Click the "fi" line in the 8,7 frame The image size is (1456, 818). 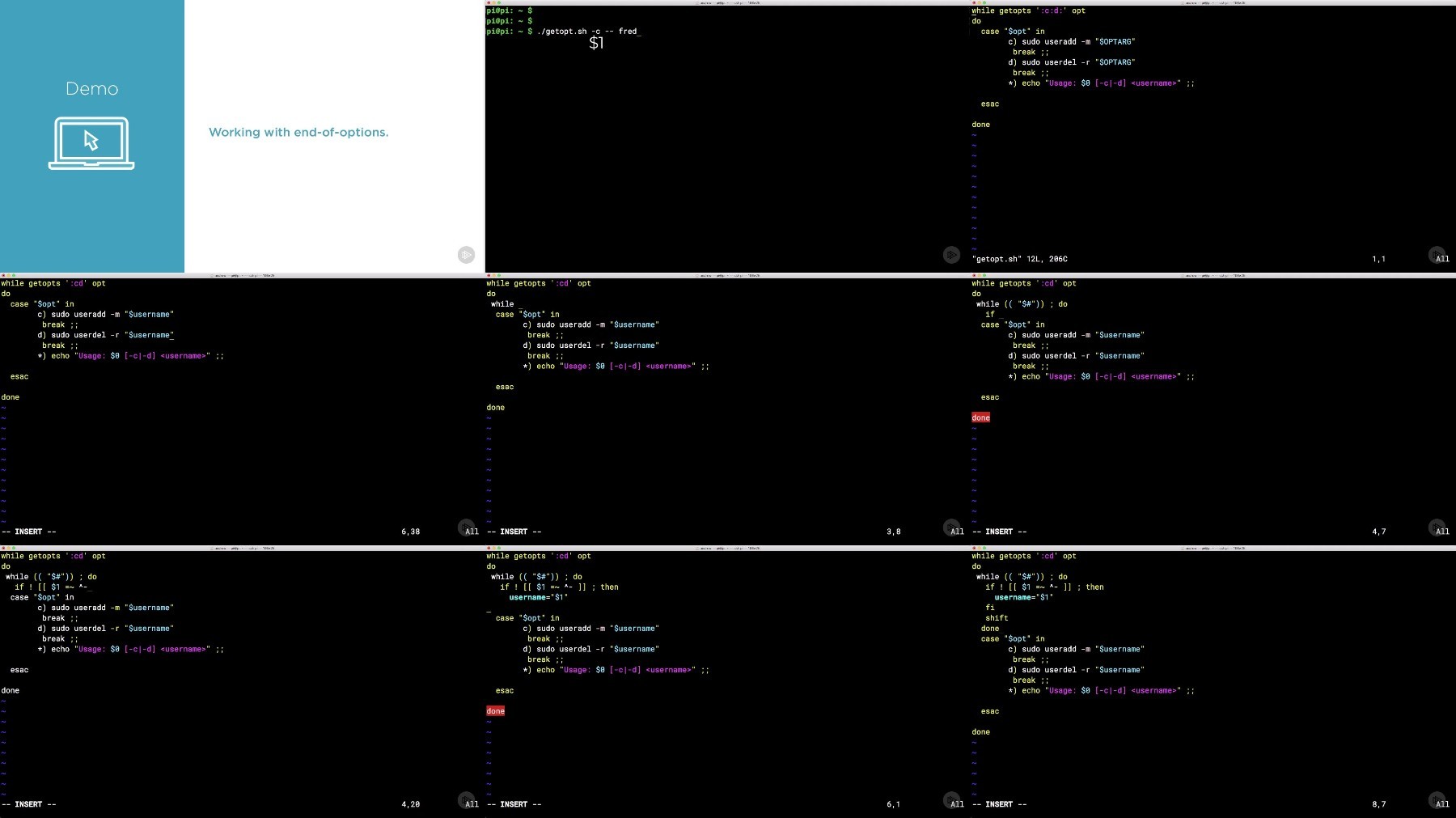pos(990,608)
